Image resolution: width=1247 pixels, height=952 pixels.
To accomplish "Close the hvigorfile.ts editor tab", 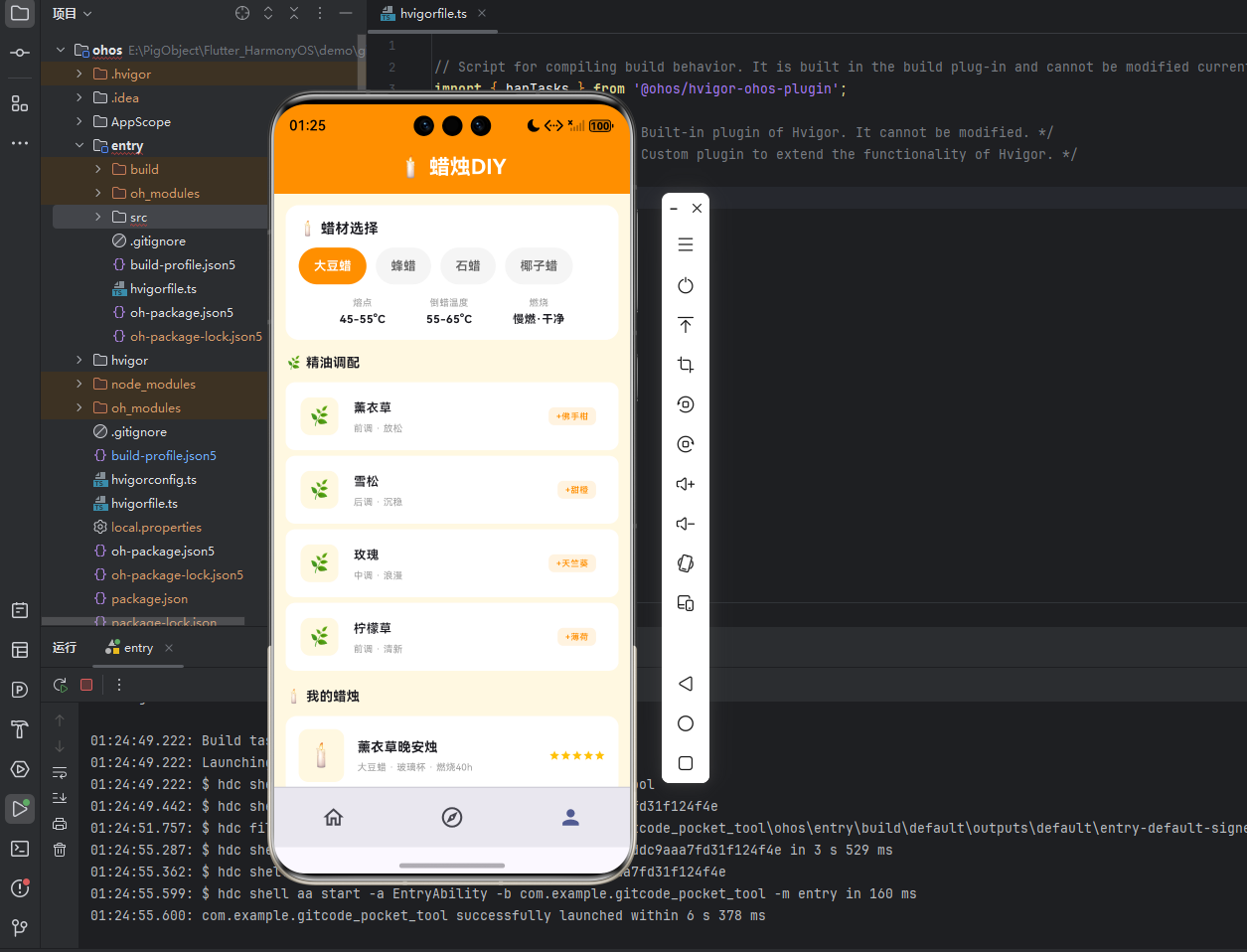I will [x=482, y=13].
